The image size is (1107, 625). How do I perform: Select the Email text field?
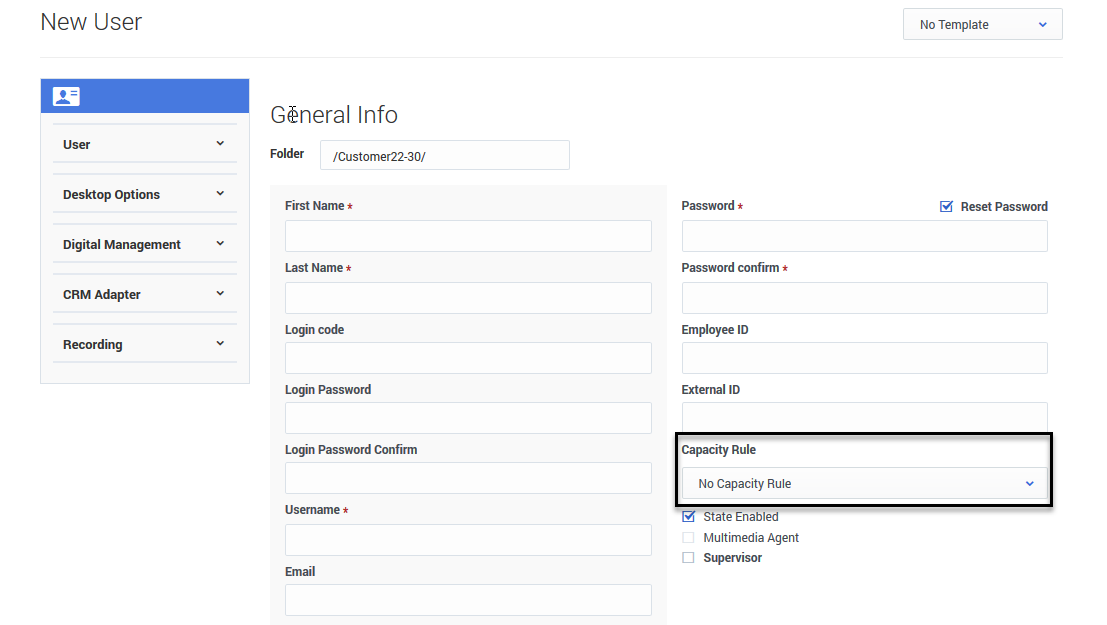coord(468,600)
